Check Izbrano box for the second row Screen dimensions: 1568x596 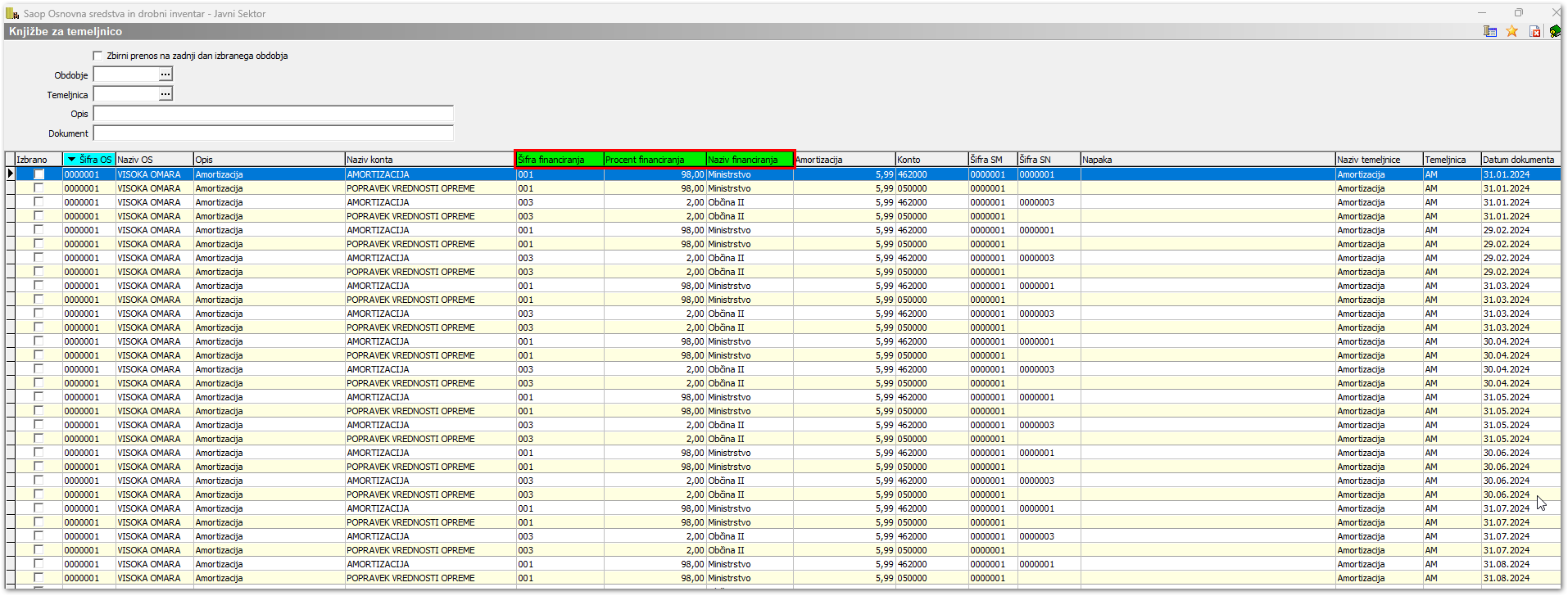pos(39,188)
